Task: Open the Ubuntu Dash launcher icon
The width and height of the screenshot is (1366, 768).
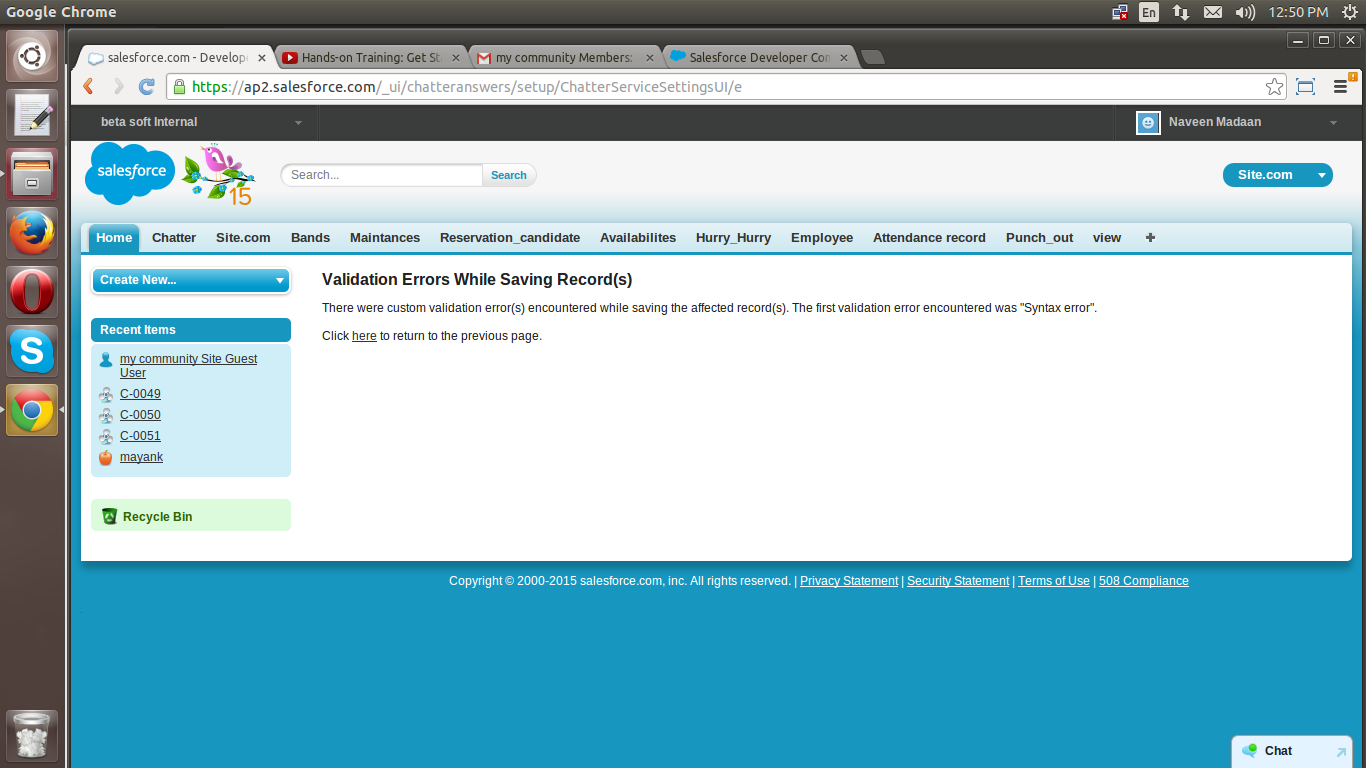Action: click(32, 56)
